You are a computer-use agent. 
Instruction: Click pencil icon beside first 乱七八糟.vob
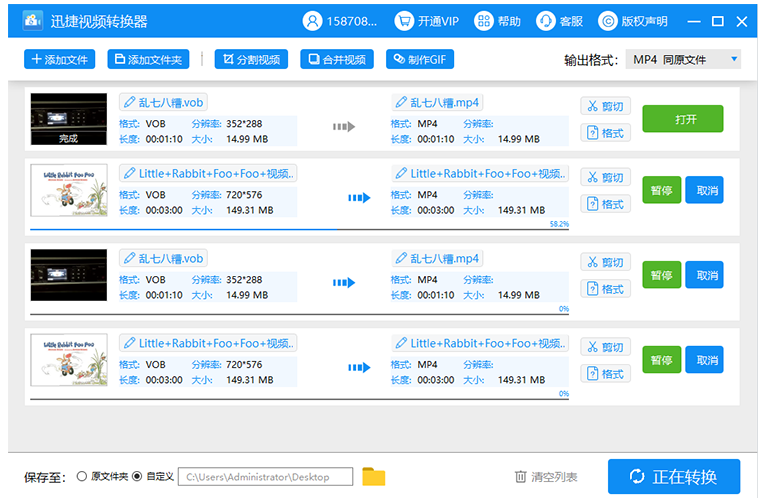(x=129, y=102)
